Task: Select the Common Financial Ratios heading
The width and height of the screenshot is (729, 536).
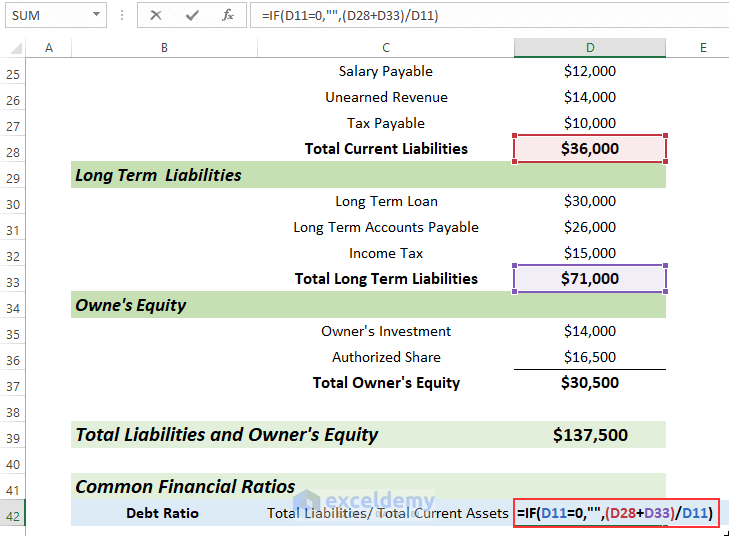Action: [x=185, y=487]
